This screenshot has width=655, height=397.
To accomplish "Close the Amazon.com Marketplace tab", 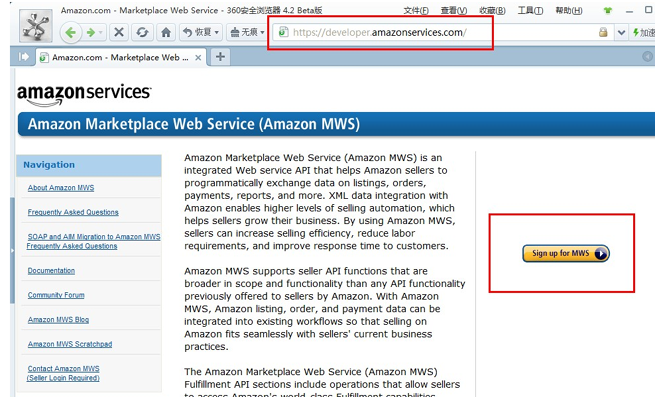I will click(198, 58).
